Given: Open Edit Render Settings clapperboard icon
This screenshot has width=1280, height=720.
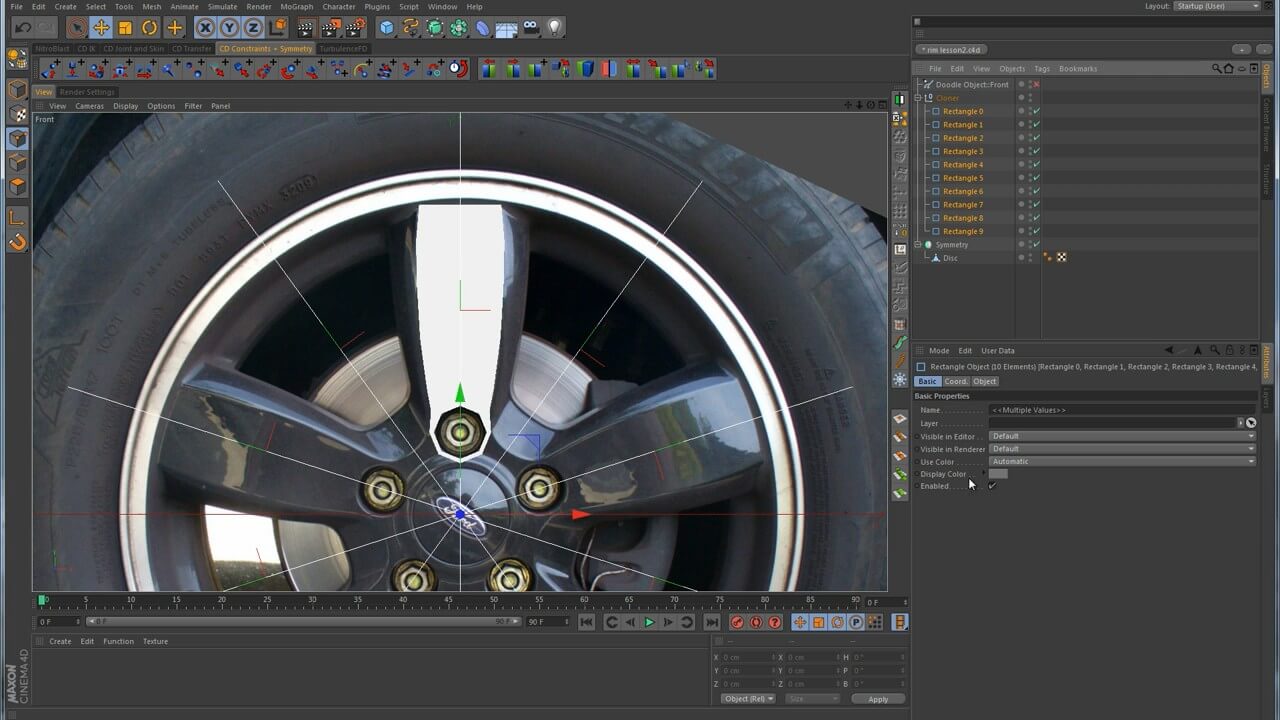Looking at the screenshot, I should coord(353,27).
